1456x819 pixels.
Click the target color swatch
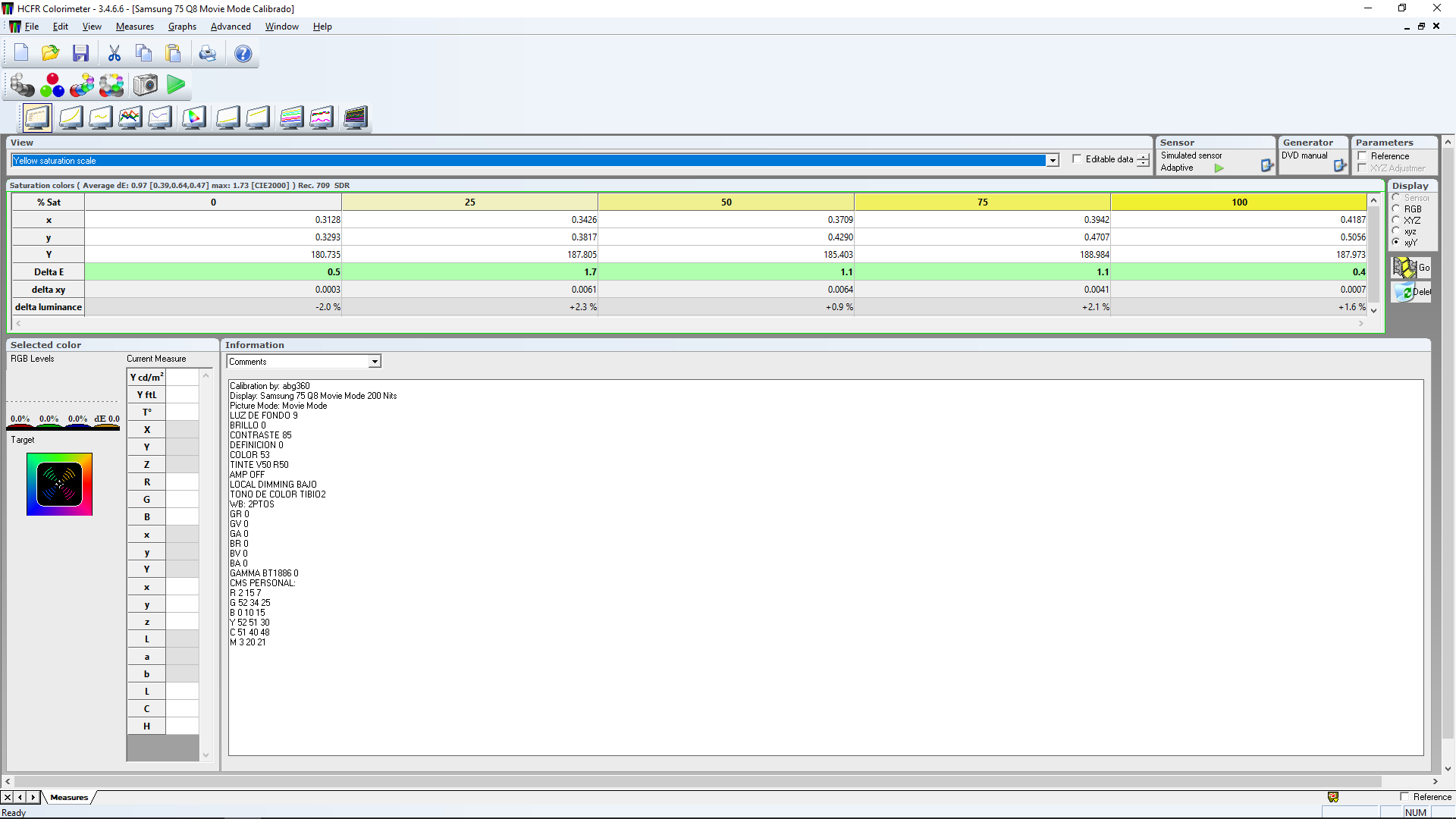[59, 485]
